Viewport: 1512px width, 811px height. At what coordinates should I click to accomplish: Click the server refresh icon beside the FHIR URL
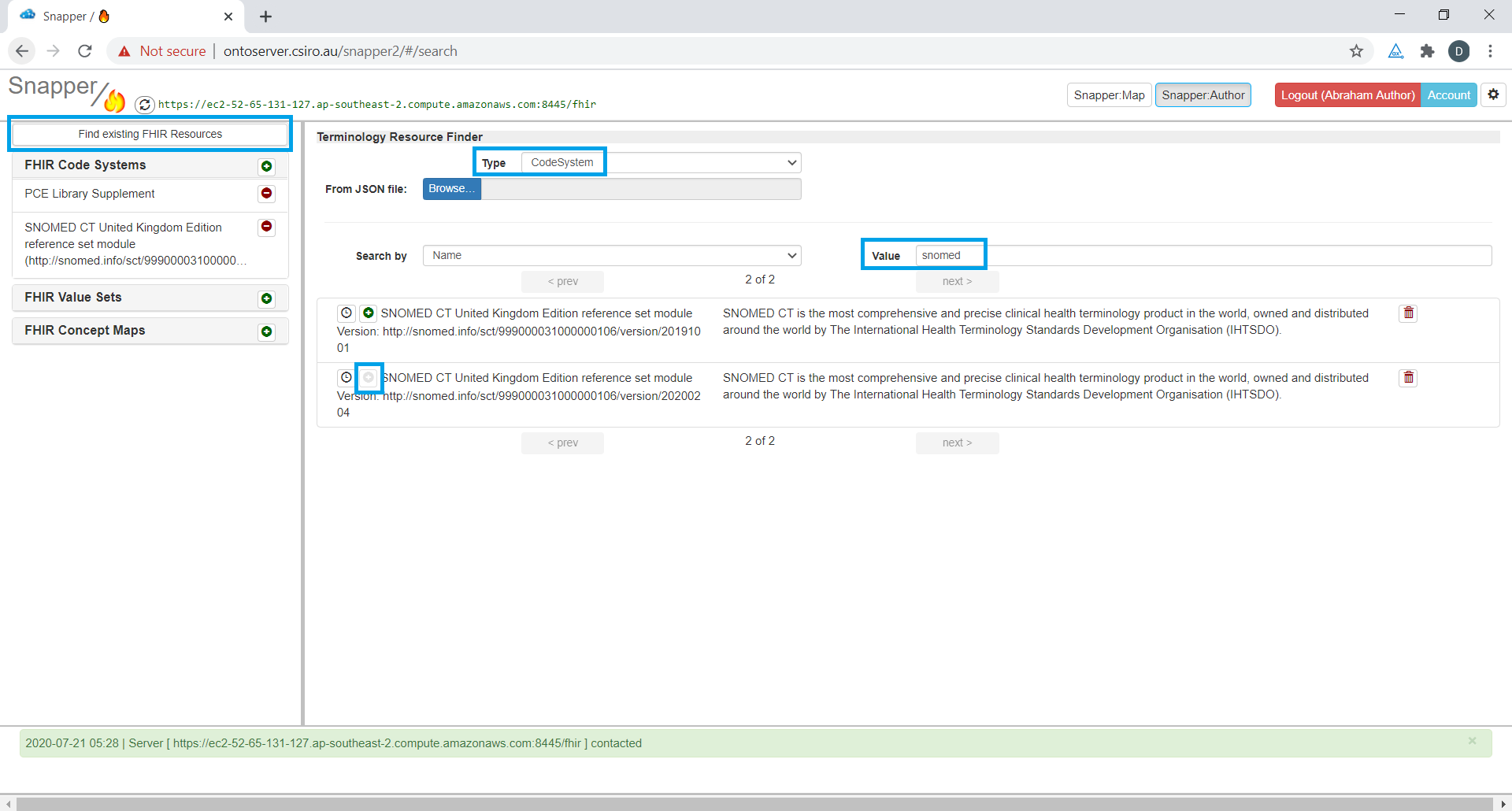click(144, 104)
